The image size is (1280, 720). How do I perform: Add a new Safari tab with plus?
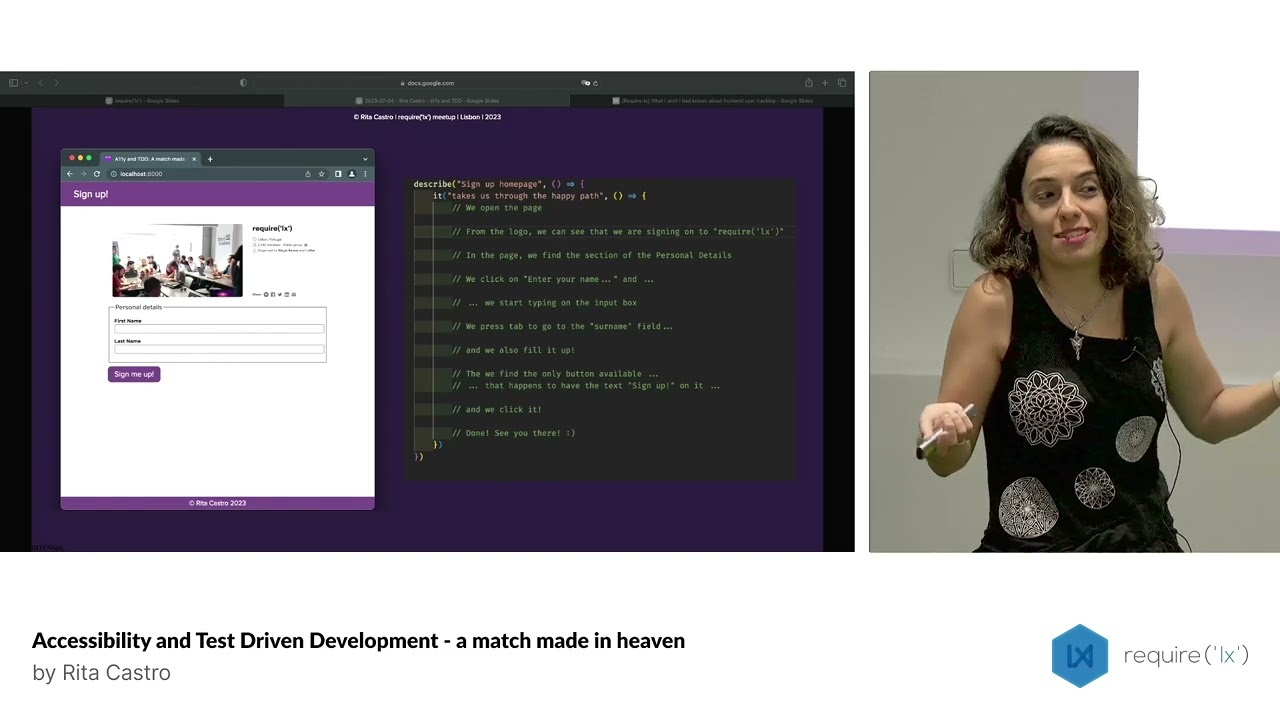tap(825, 83)
